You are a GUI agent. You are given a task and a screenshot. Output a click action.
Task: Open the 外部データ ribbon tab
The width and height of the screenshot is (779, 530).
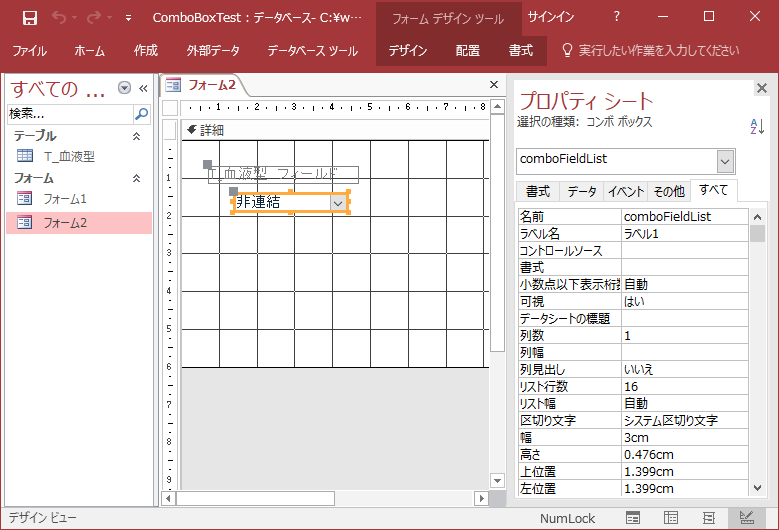coord(213,51)
